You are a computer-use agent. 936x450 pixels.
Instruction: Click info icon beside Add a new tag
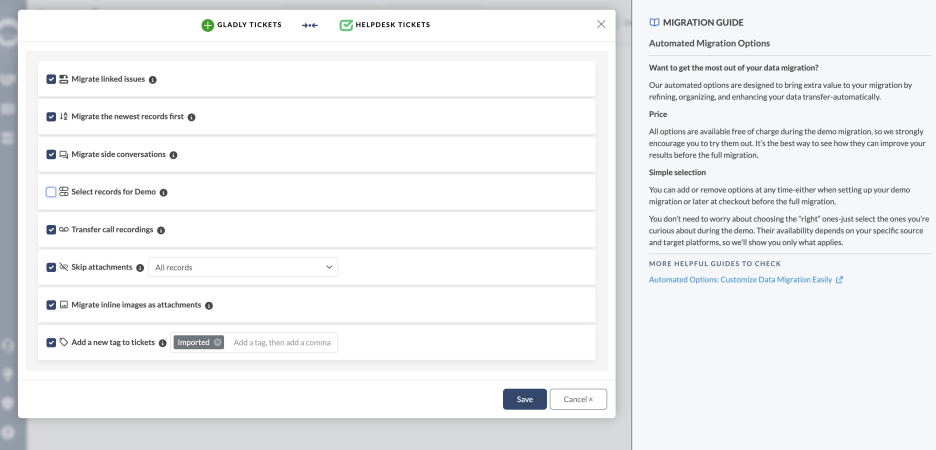[162, 343]
